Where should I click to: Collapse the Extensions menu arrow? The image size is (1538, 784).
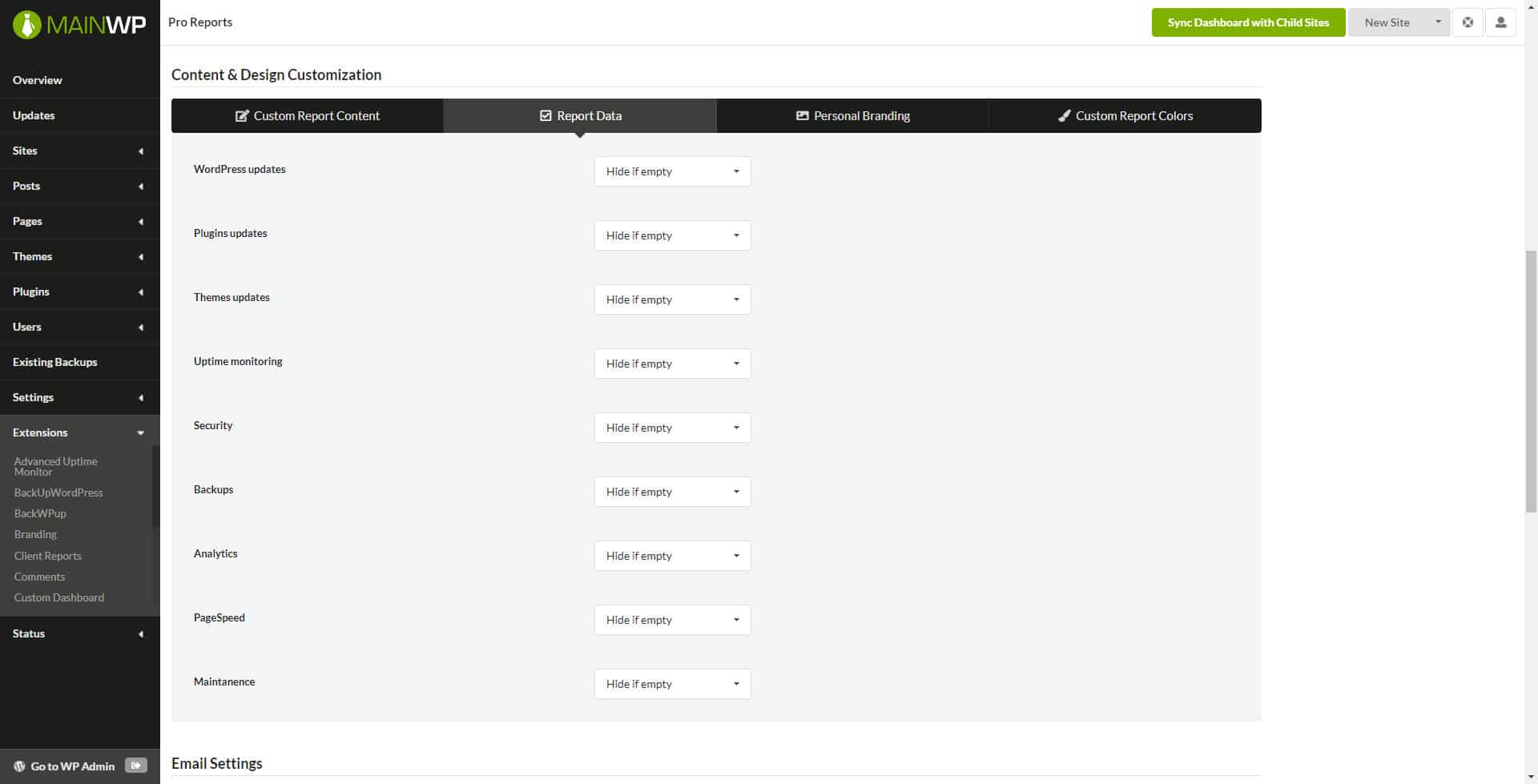point(141,433)
